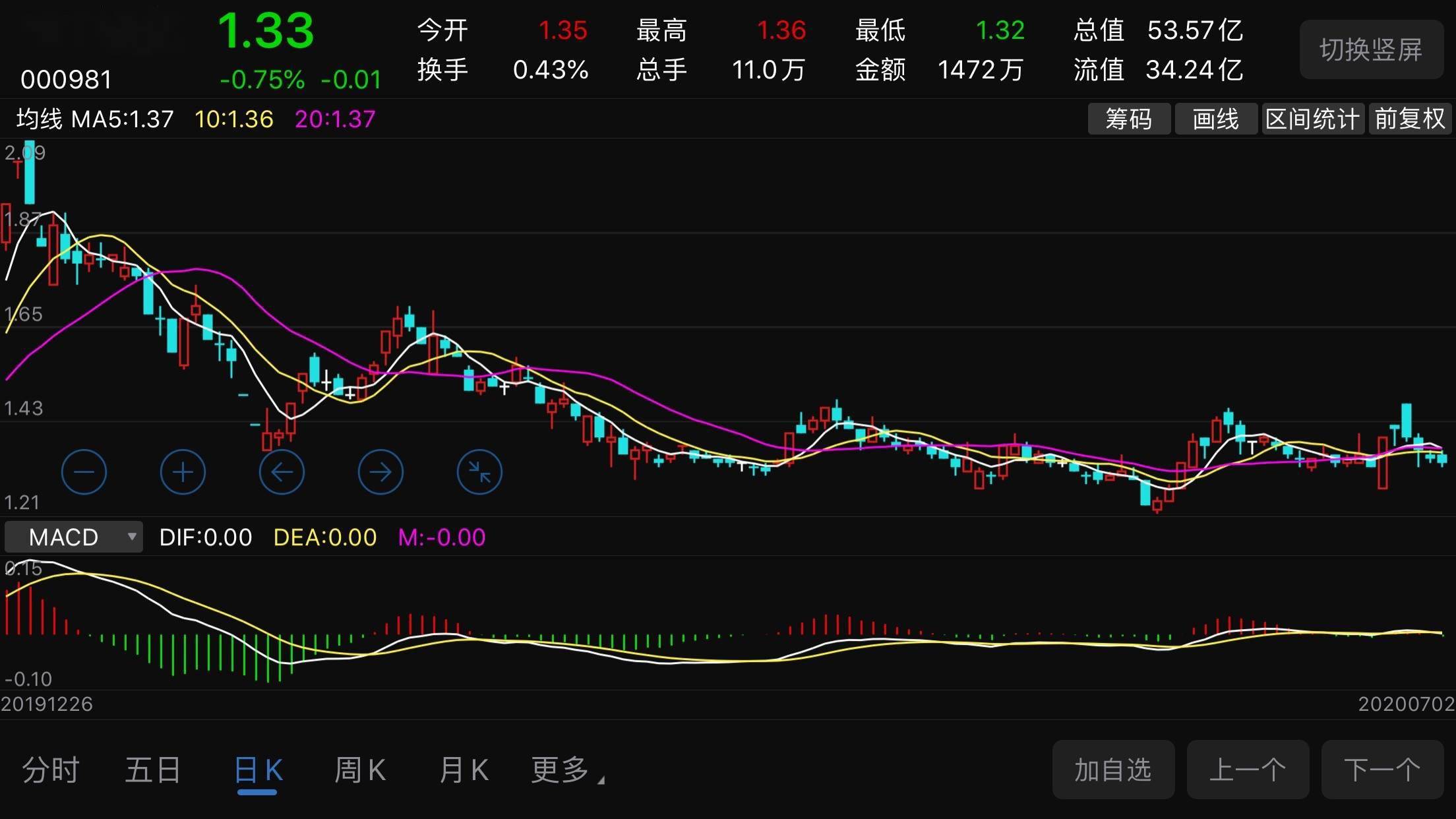The image size is (1456, 819).
Task: Switch to the 五日 tab
Action: click(x=153, y=770)
